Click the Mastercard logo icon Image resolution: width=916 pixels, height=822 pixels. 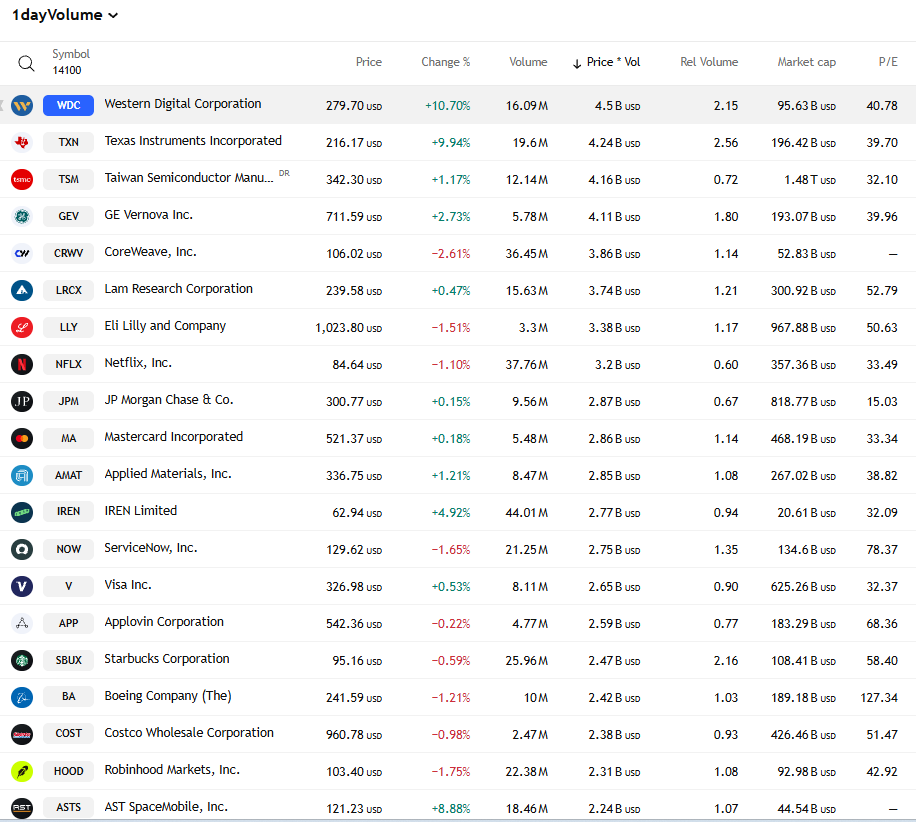22,439
